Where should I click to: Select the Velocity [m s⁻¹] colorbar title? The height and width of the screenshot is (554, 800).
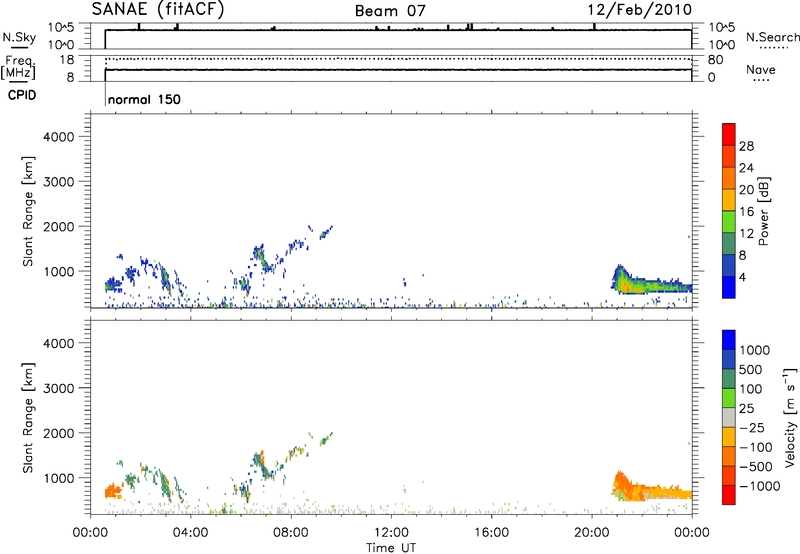tap(790, 417)
